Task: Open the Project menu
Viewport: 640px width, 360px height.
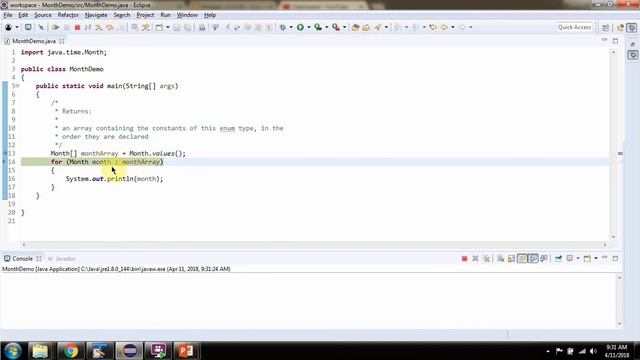Action: click(x=145, y=15)
